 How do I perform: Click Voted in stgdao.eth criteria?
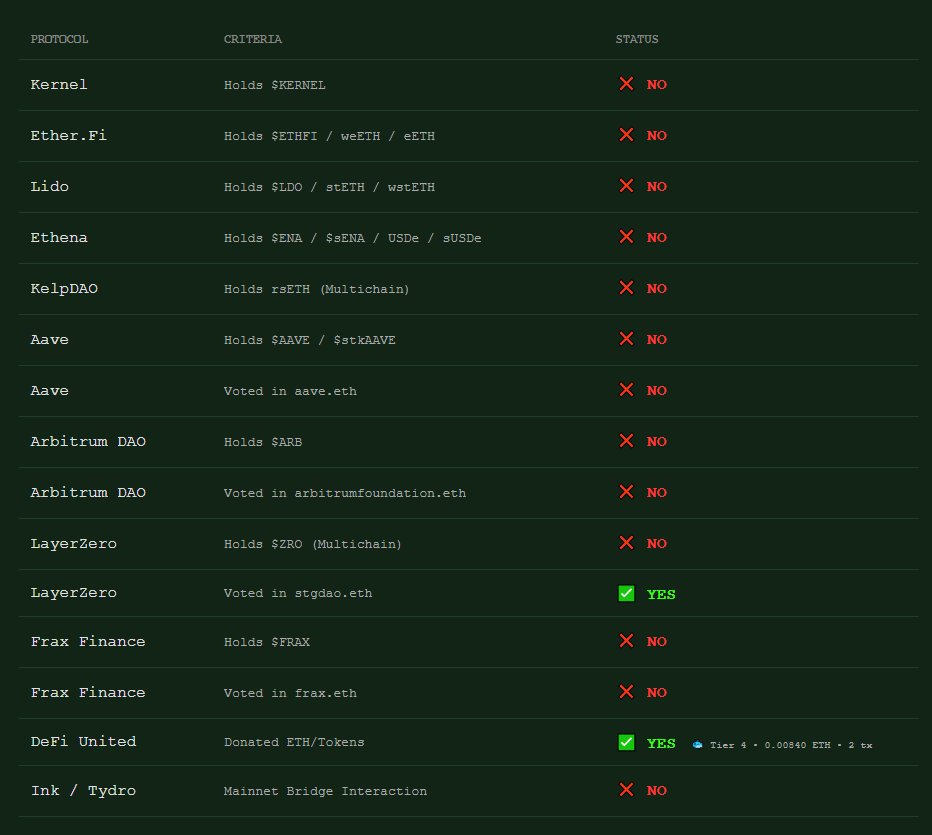tap(298, 594)
